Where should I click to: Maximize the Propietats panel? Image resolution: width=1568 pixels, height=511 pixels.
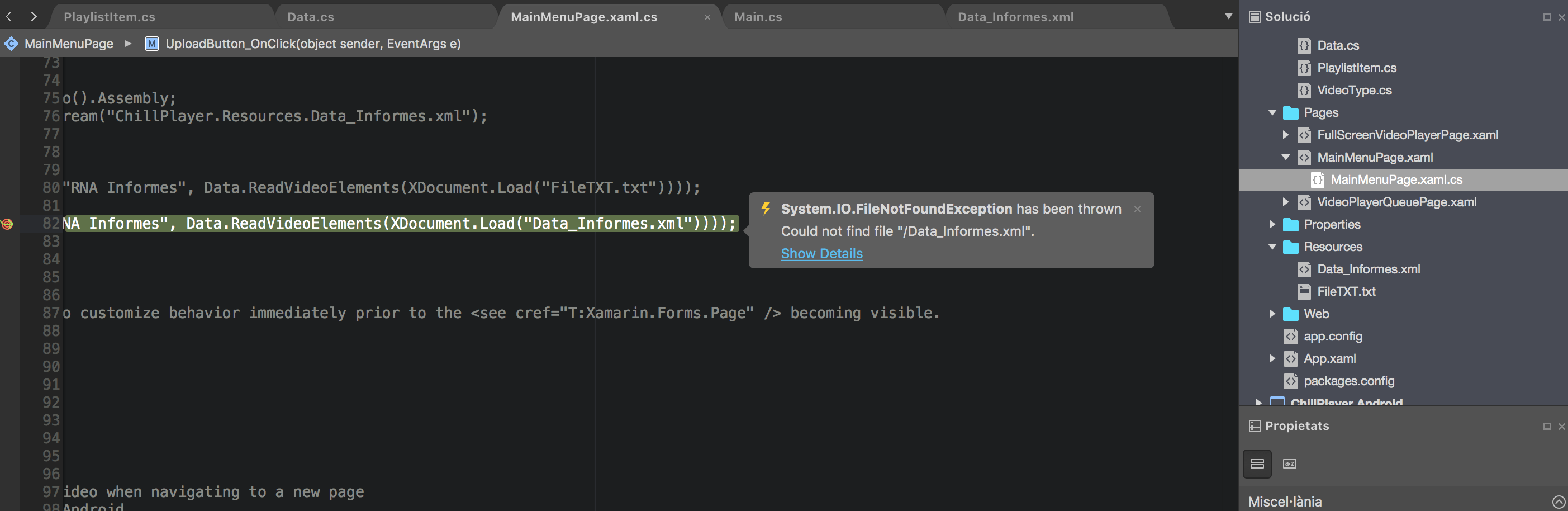click(1547, 427)
